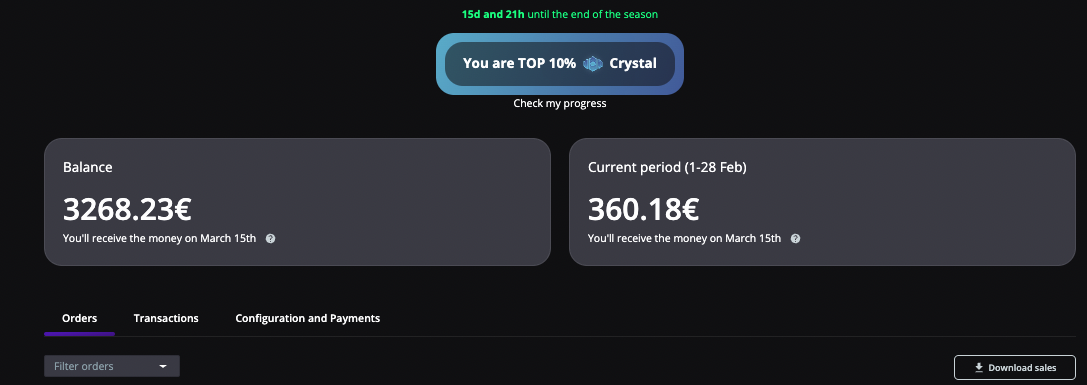Viewport: 1087px width, 385px height.
Task: Click the Crystal gem icon in badge
Action: click(x=593, y=64)
